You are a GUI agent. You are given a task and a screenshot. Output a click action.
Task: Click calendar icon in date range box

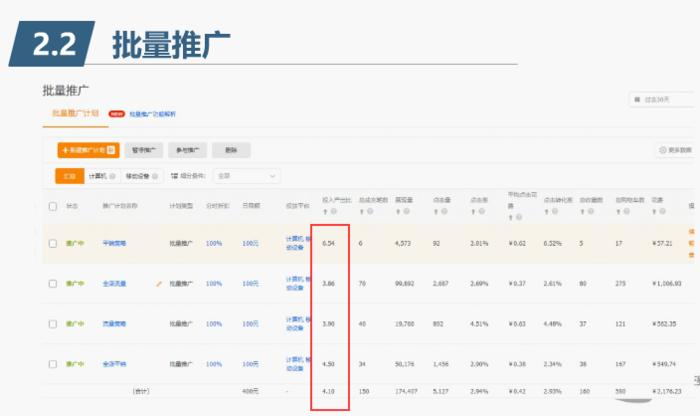637,100
